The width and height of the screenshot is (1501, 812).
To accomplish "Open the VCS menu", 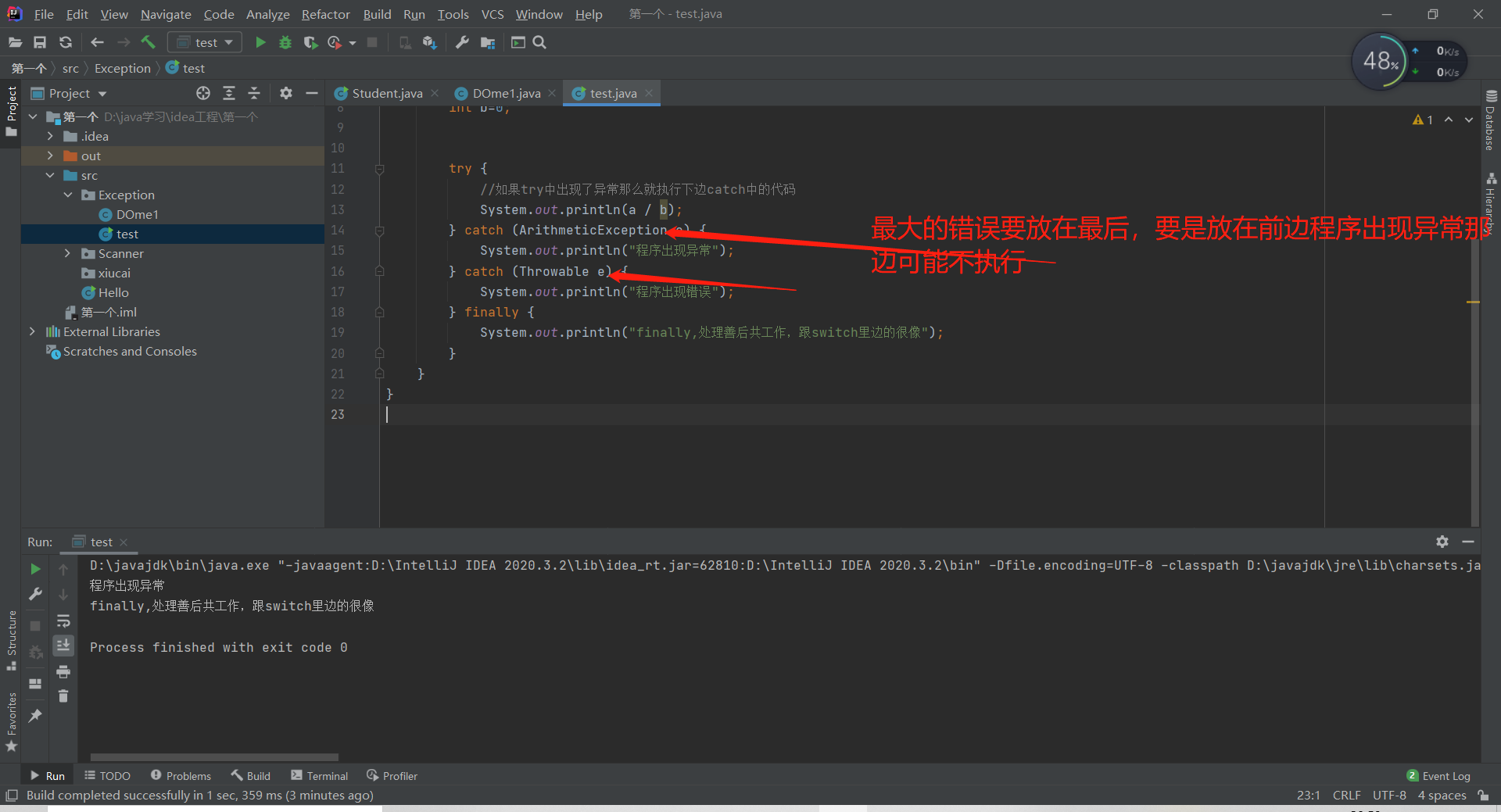I will pyautogui.click(x=493, y=14).
